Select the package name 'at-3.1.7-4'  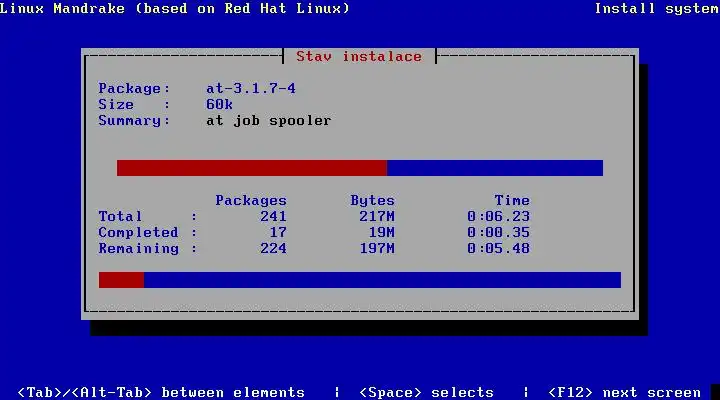click(x=251, y=88)
